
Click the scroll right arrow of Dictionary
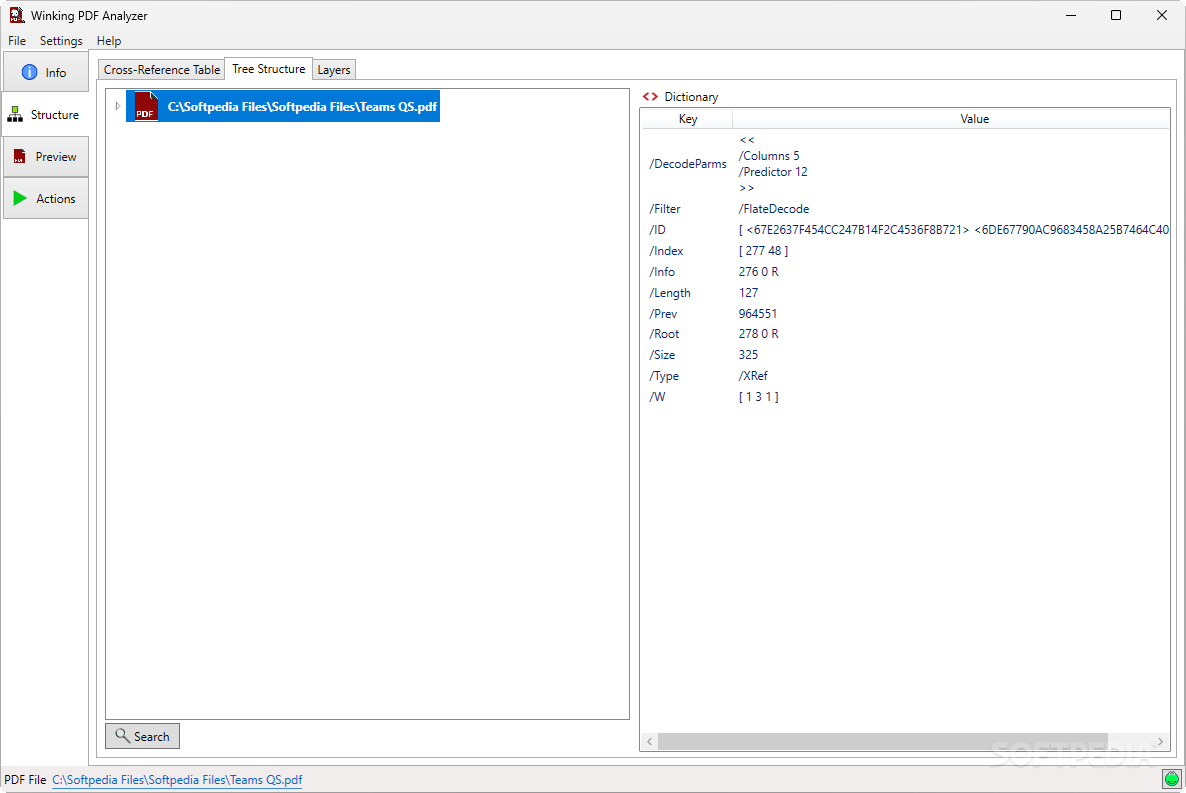click(x=1160, y=742)
